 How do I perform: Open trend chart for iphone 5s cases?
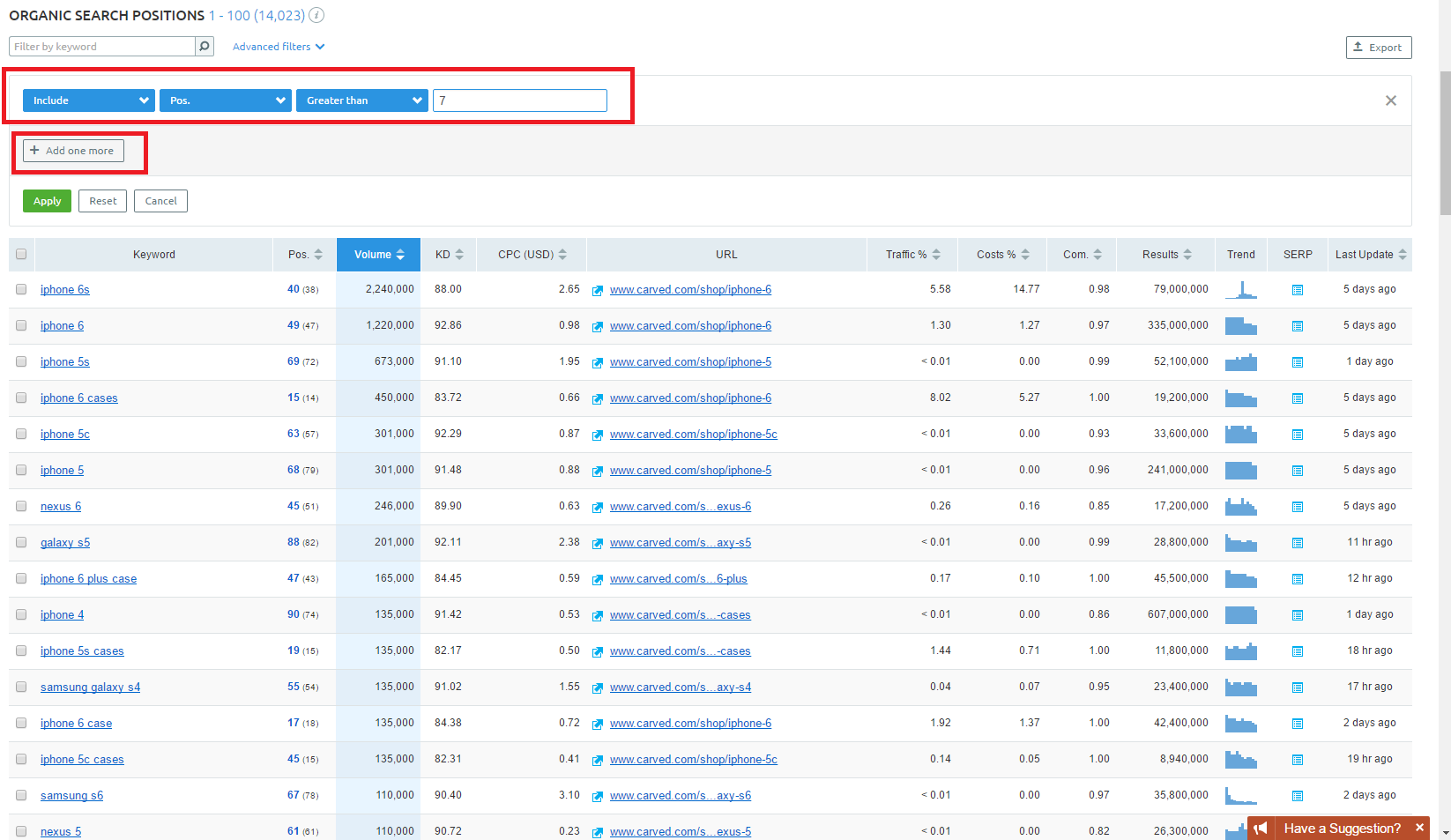(x=1241, y=650)
